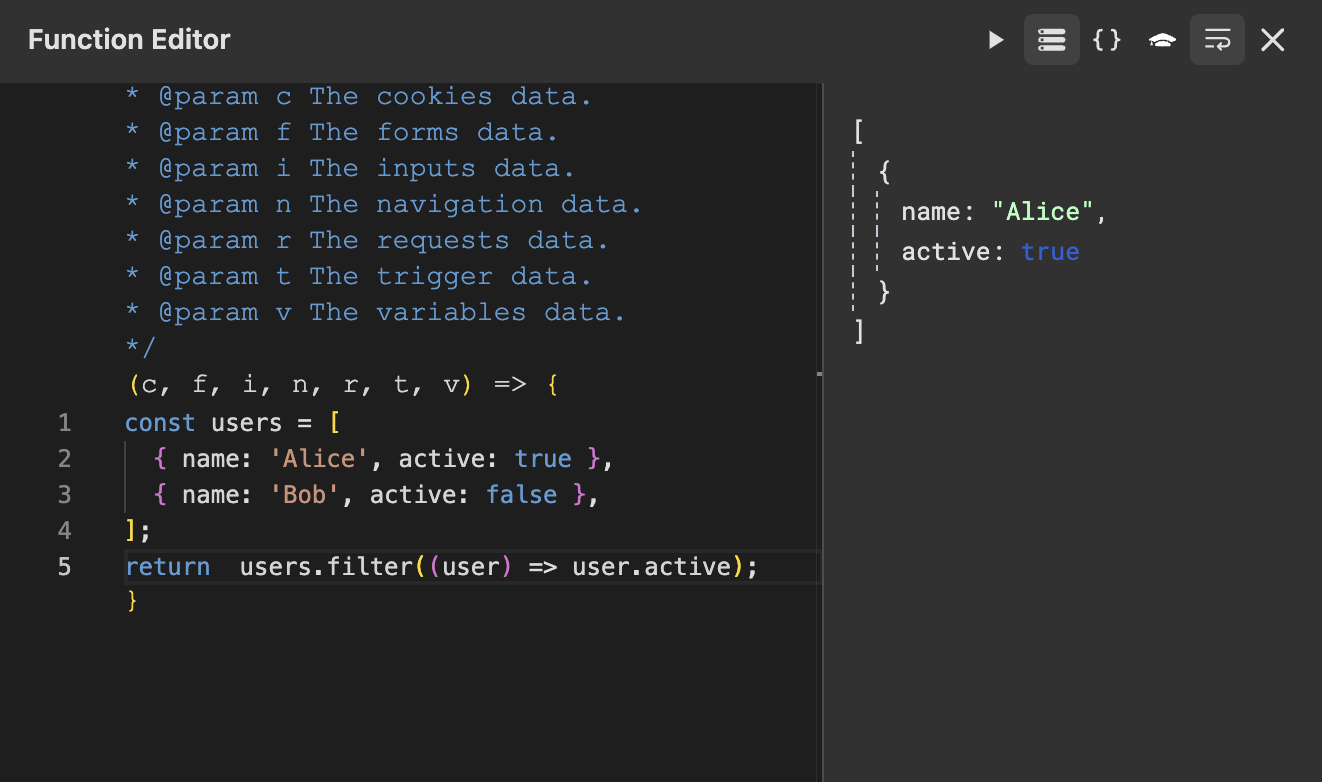Screen dimensions: 1322x782
Task: Select line number 1 in gutter
Action: (65, 423)
